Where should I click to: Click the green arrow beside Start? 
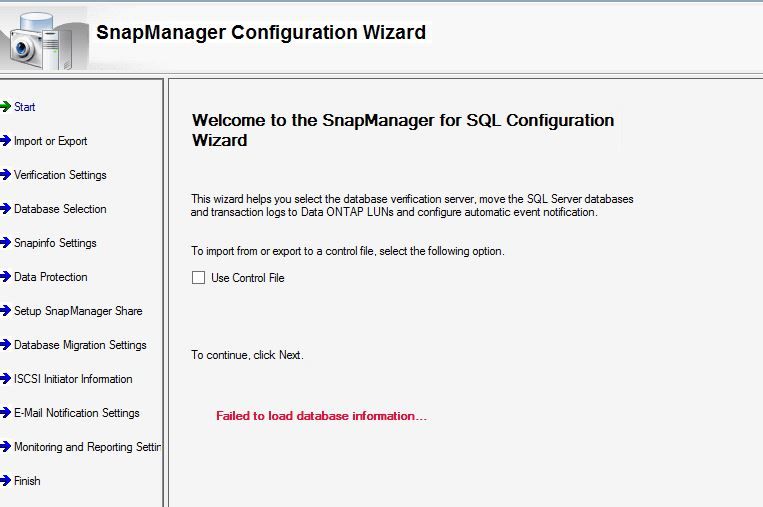[x=5, y=107]
